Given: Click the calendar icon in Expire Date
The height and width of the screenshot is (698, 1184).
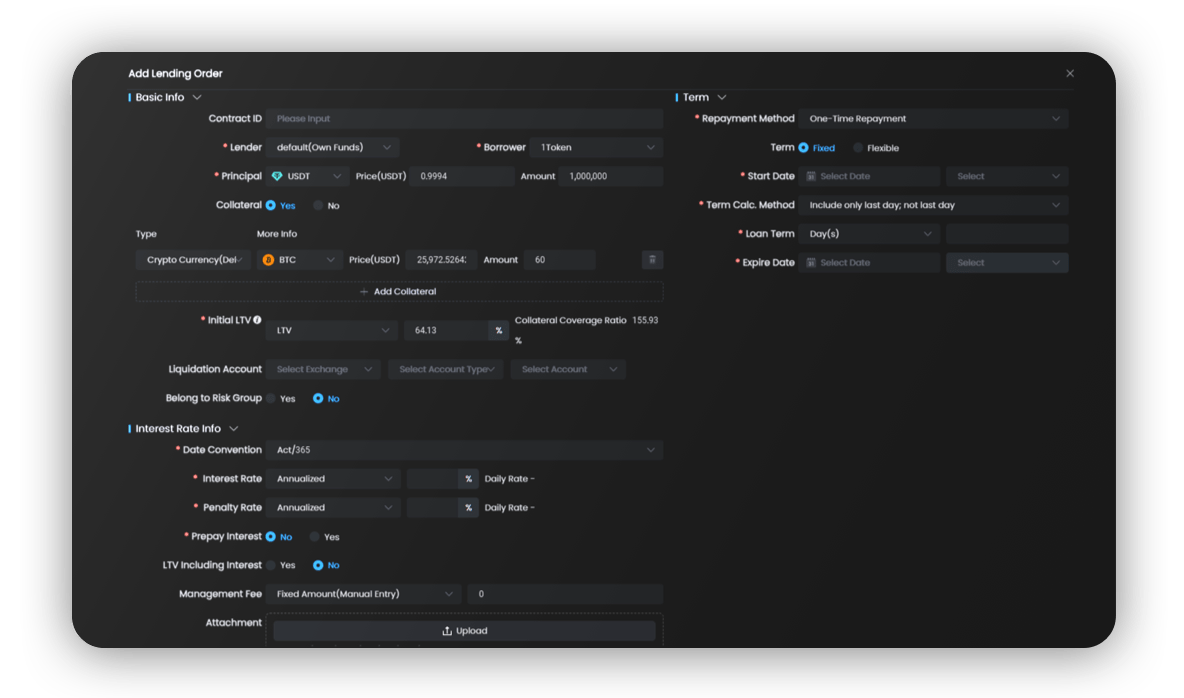Looking at the screenshot, I should [811, 263].
